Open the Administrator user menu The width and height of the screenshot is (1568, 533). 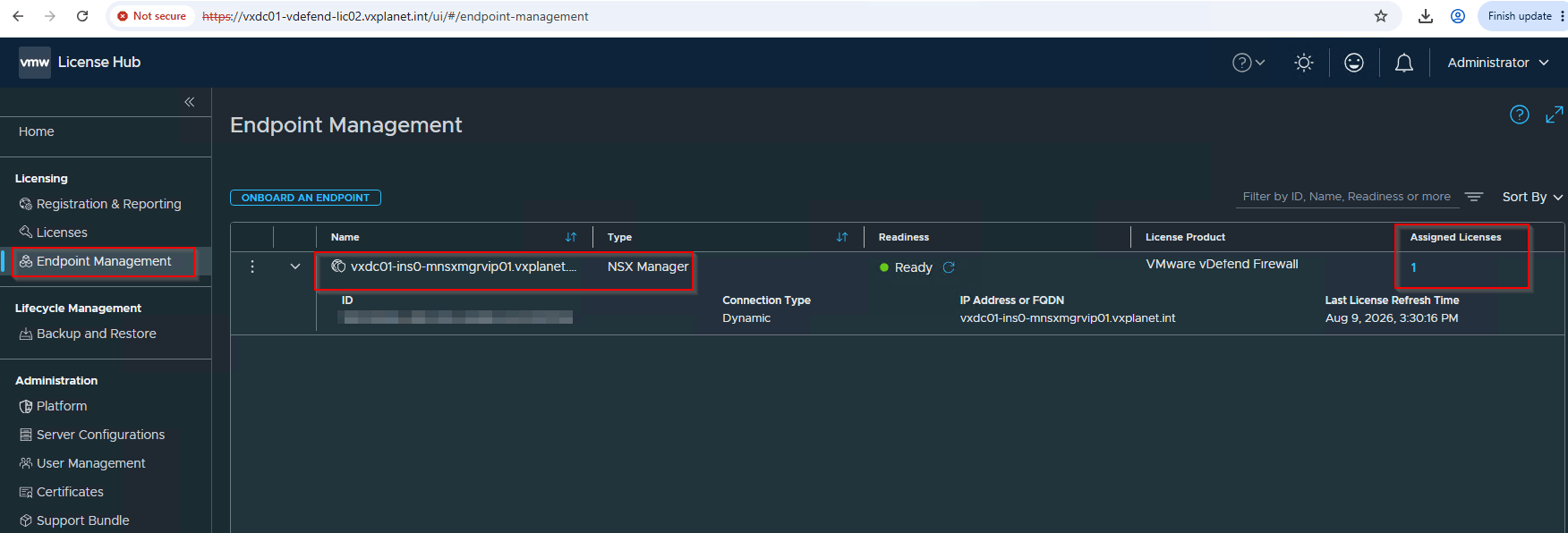click(1498, 63)
